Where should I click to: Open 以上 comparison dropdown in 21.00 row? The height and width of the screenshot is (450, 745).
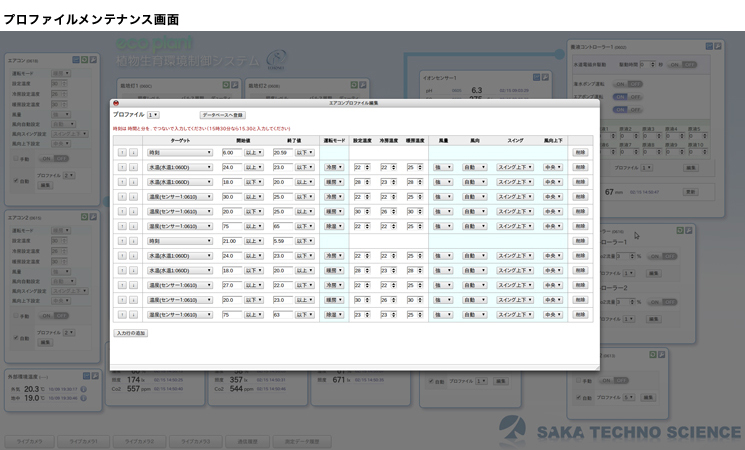pyautogui.click(x=253, y=241)
